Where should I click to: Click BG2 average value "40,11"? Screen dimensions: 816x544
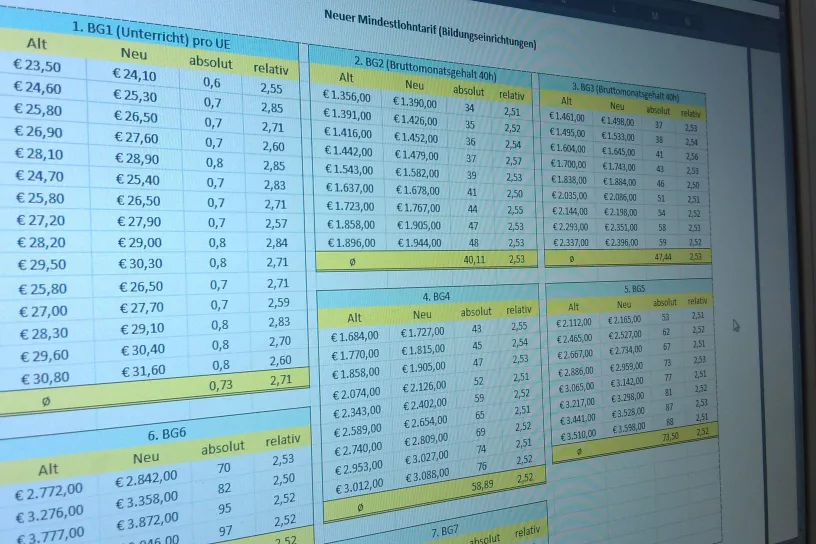click(474, 259)
